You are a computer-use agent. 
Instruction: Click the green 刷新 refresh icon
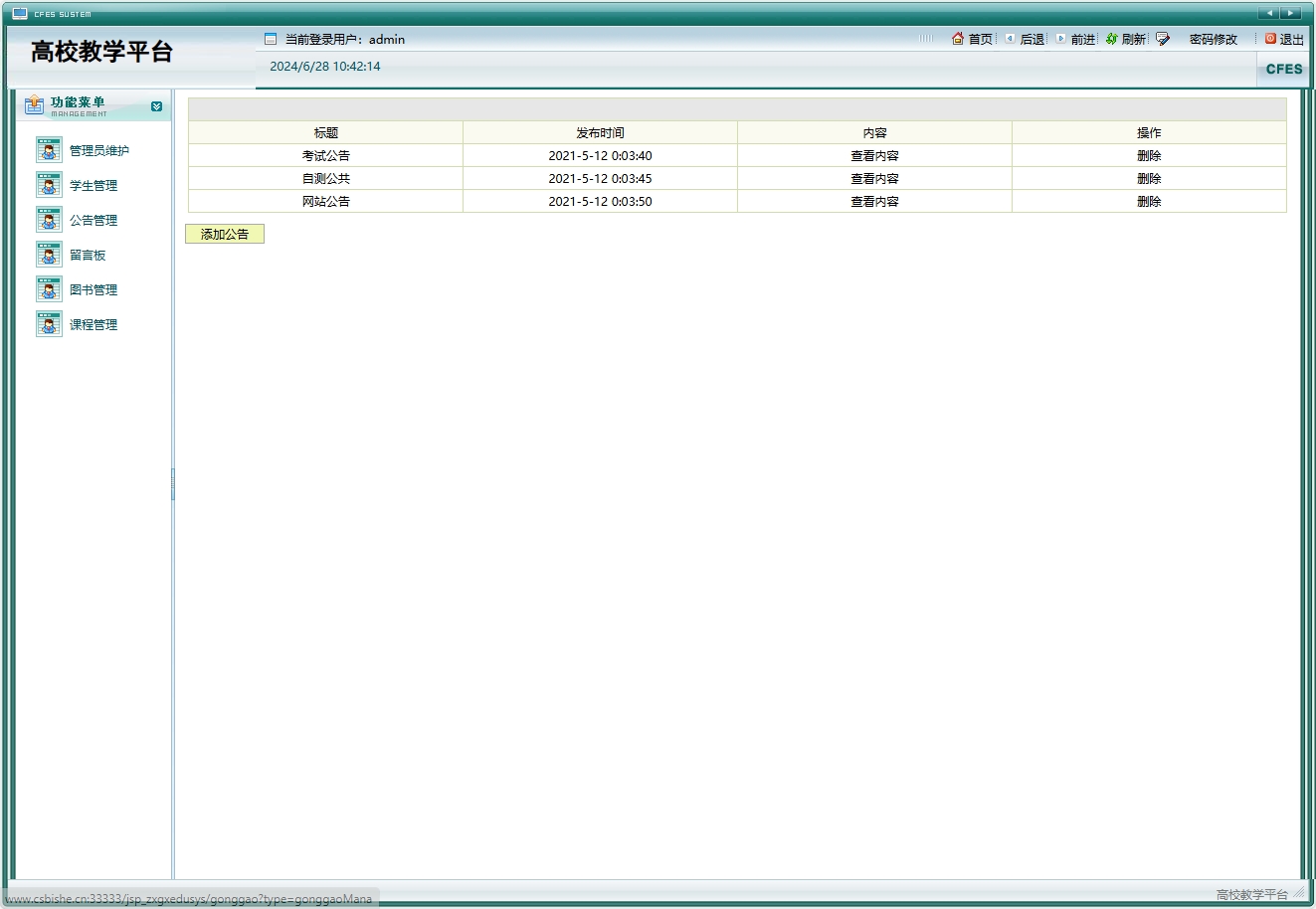click(x=1112, y=39)
